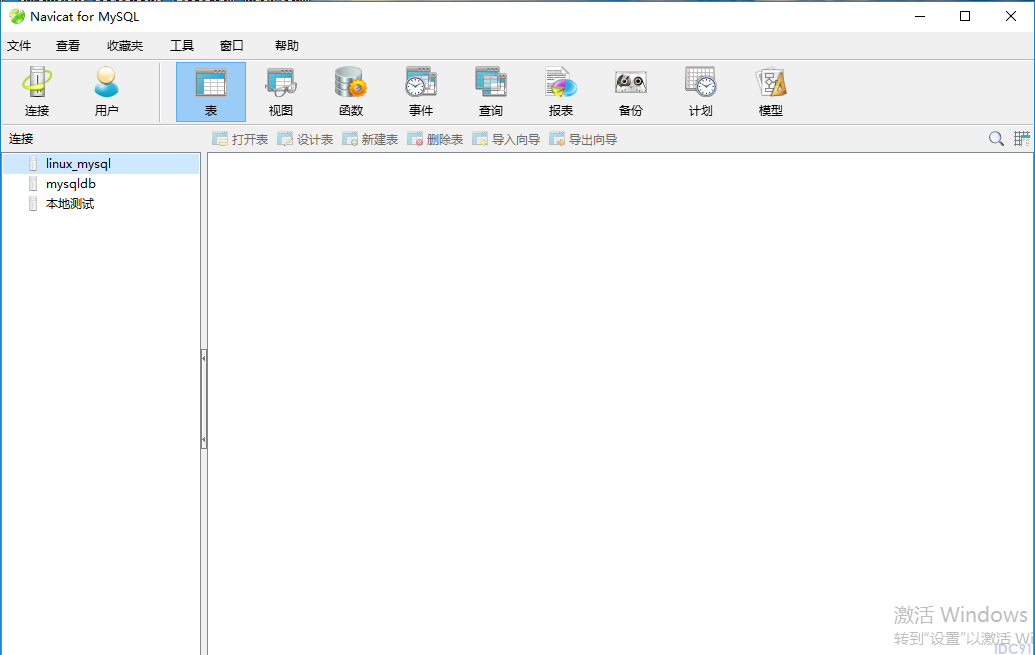Viewport: 1035px width, 655px height.
Task: Collapse the connection pane via splitter handle
Action: click(x=204, y=399)
